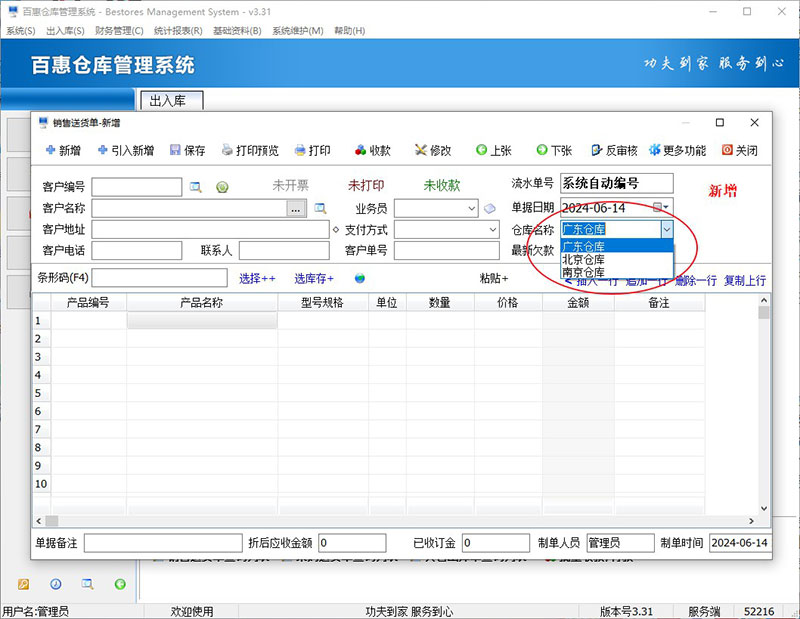
Task: Switch to the 出入库 tab
Action: click(172, 101)
